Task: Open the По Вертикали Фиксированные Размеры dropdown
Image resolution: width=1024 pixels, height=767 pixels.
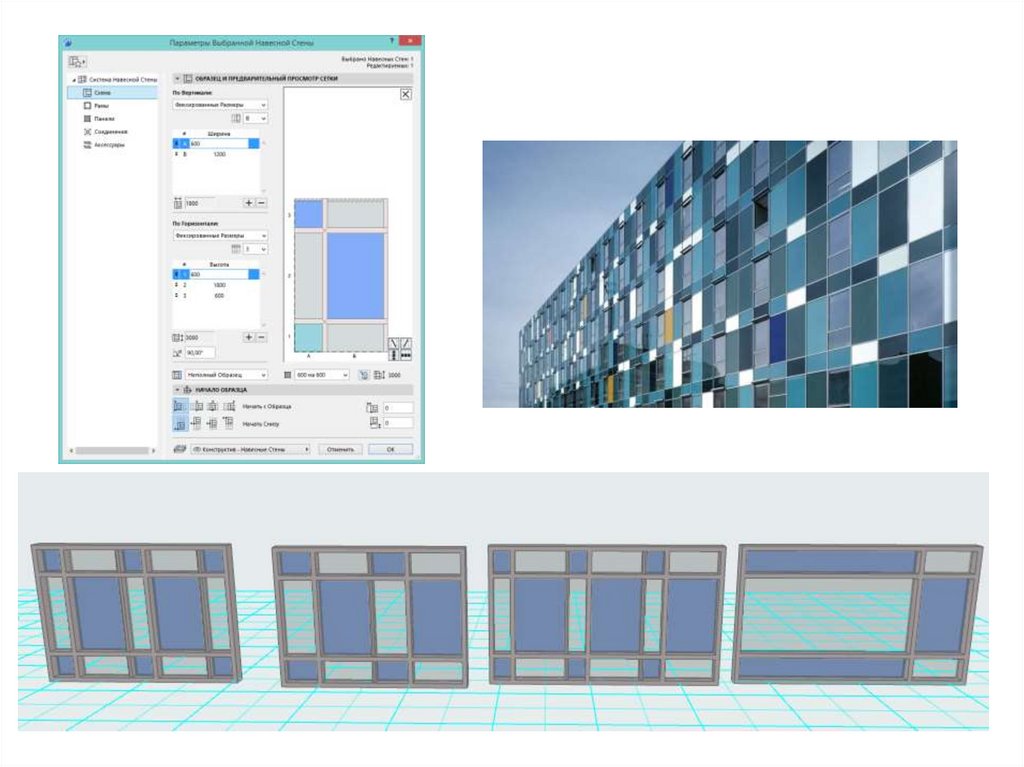Action: (220, 104)
